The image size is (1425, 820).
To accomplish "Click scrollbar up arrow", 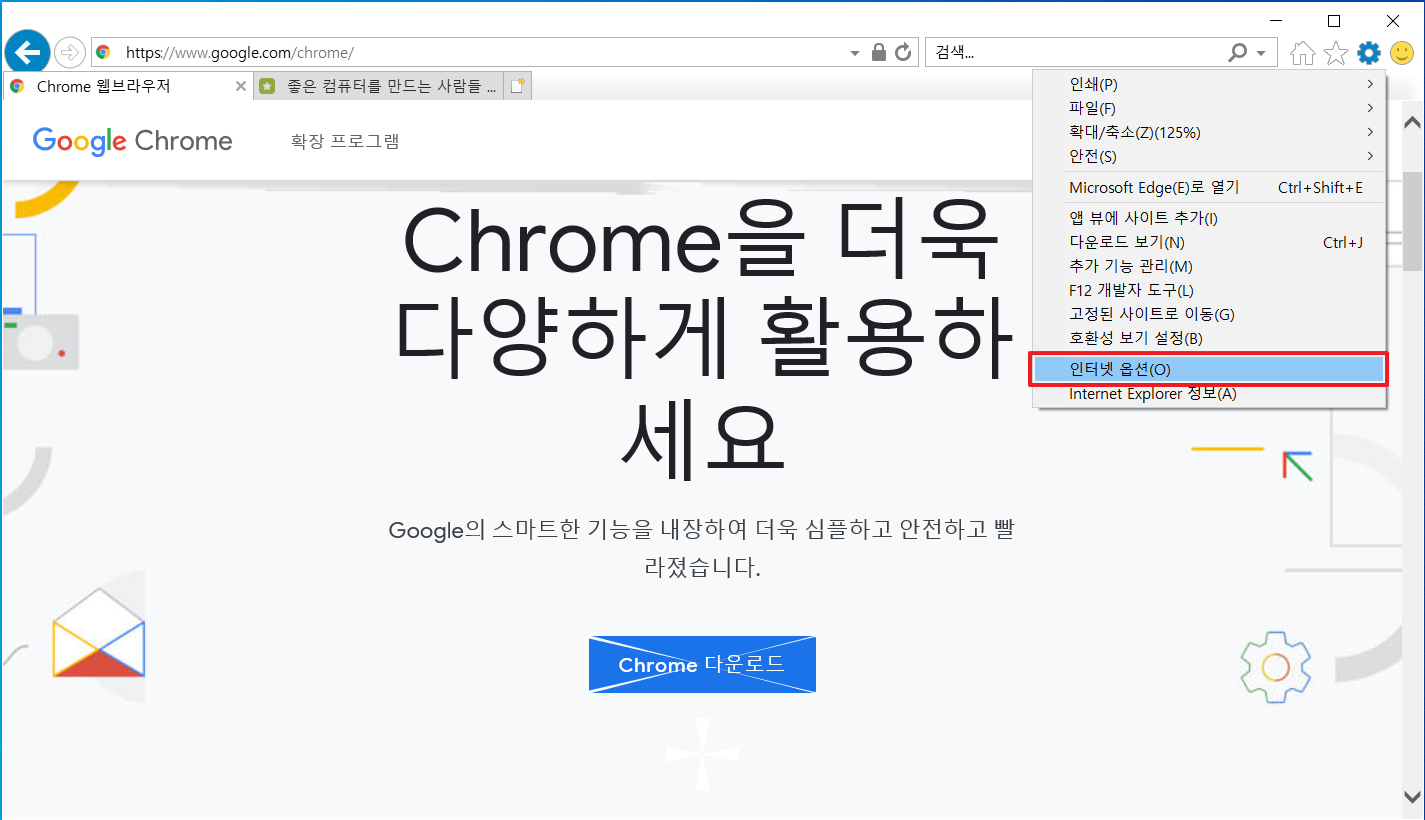I will pyautogui.click(x=1413, y=123).
